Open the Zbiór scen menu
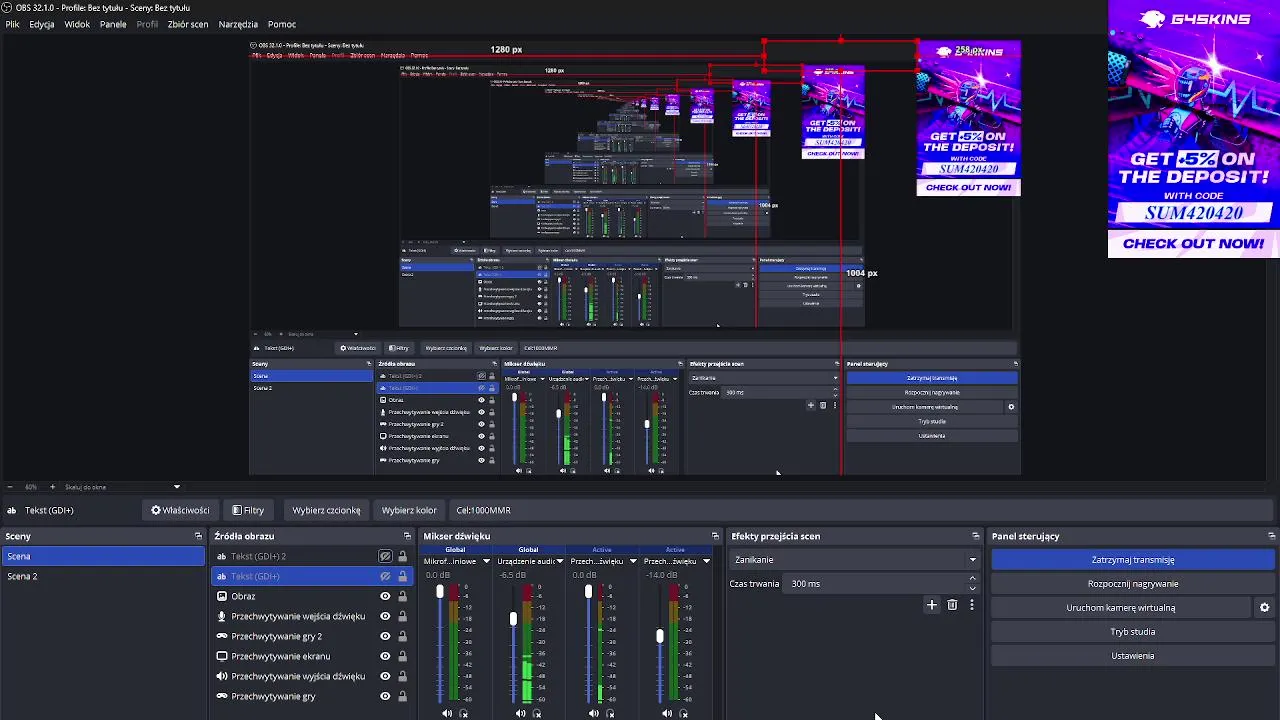The width and height of the screenshot is (1280, 720). tap(188, 24)
